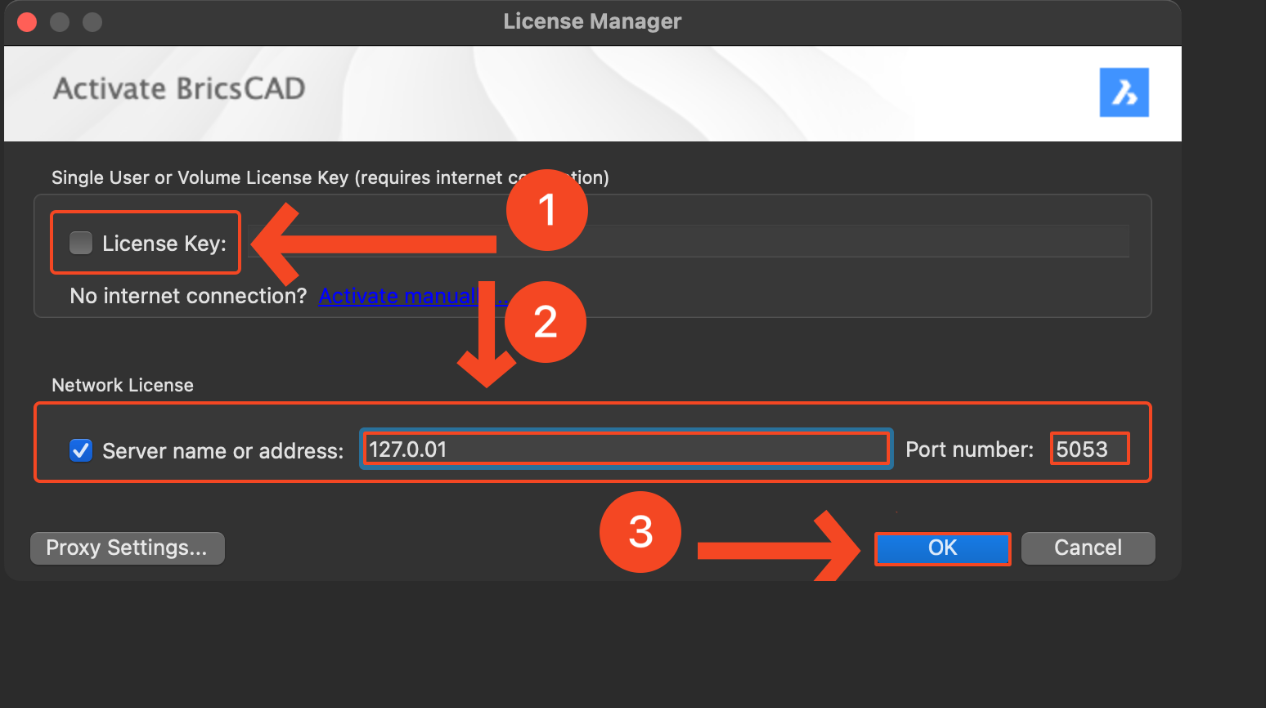Close the License Manager window with the red button
This screenshot has height=708, width=1266.
27,21
